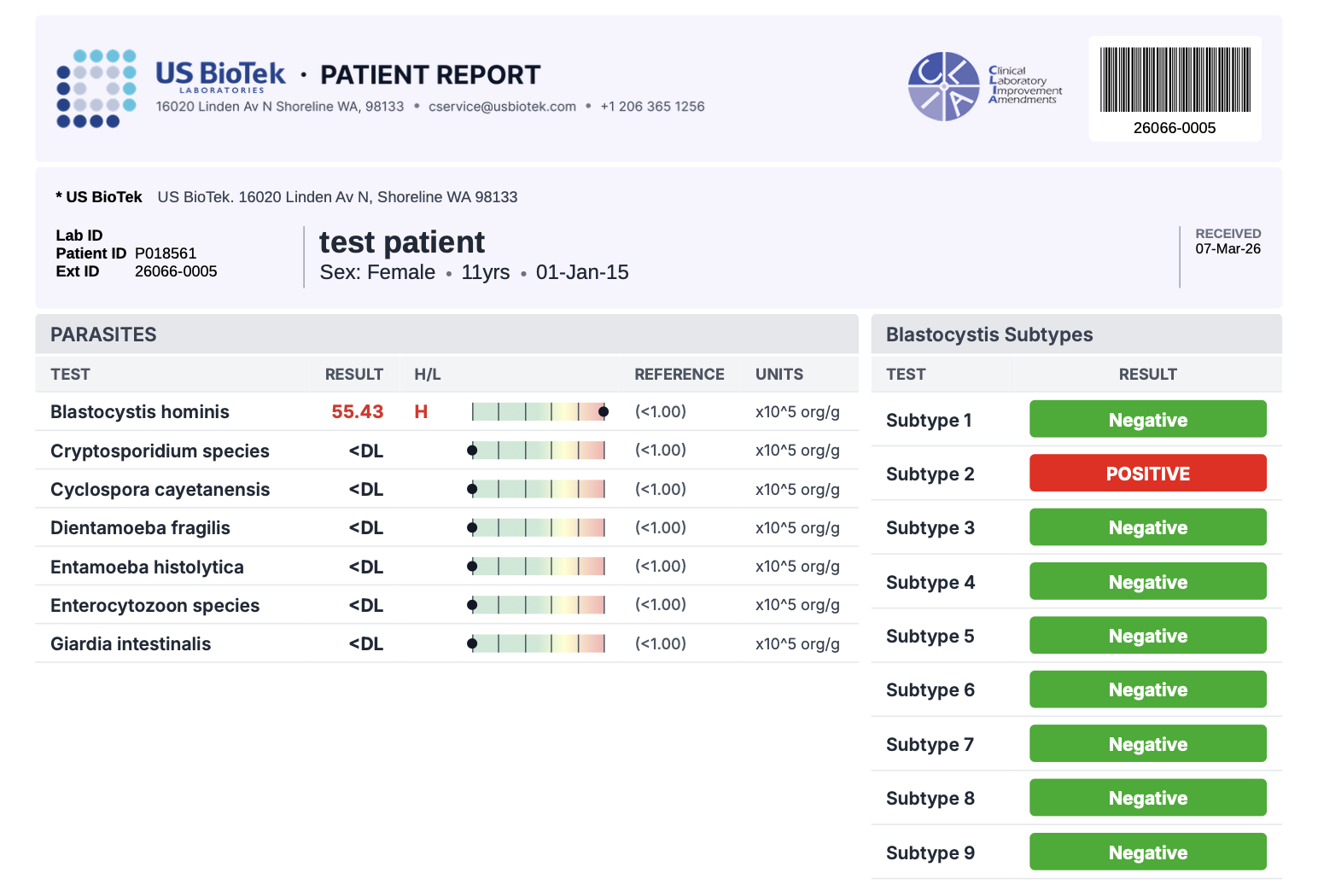Click the red H high flag
This screenshot has width=1318, height=896.
421,412
